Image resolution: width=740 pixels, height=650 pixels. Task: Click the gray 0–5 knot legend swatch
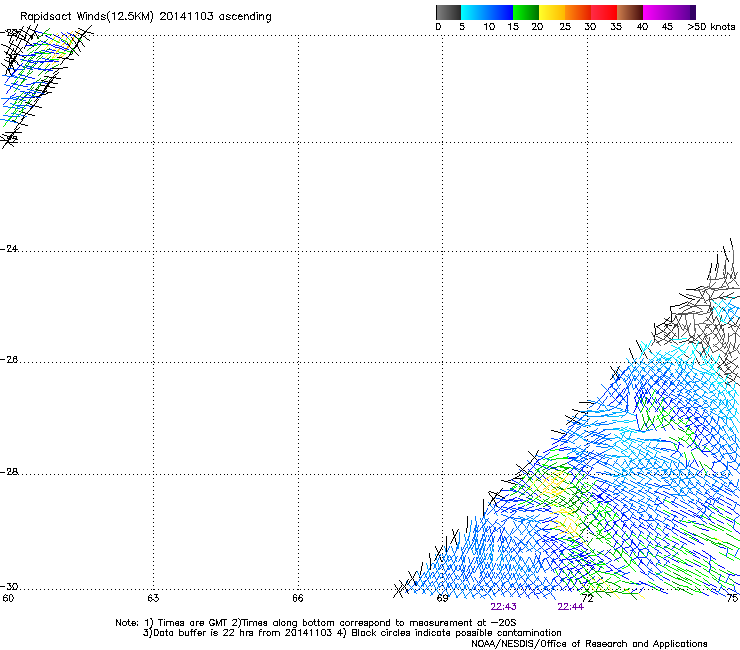[448, 12]
